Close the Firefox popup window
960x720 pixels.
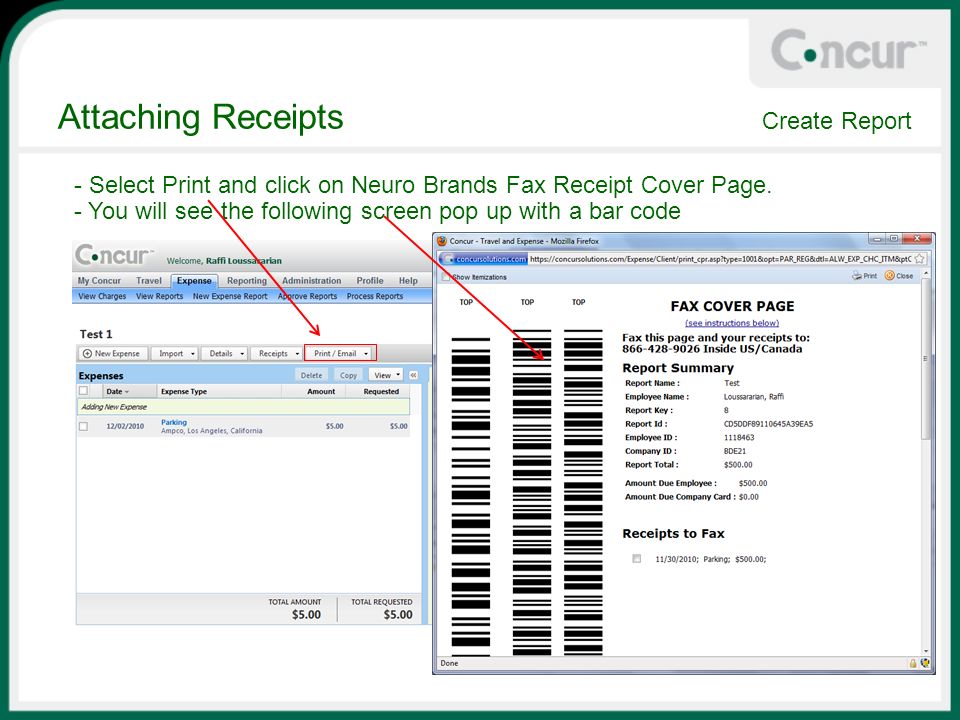[x=917, y=239]
